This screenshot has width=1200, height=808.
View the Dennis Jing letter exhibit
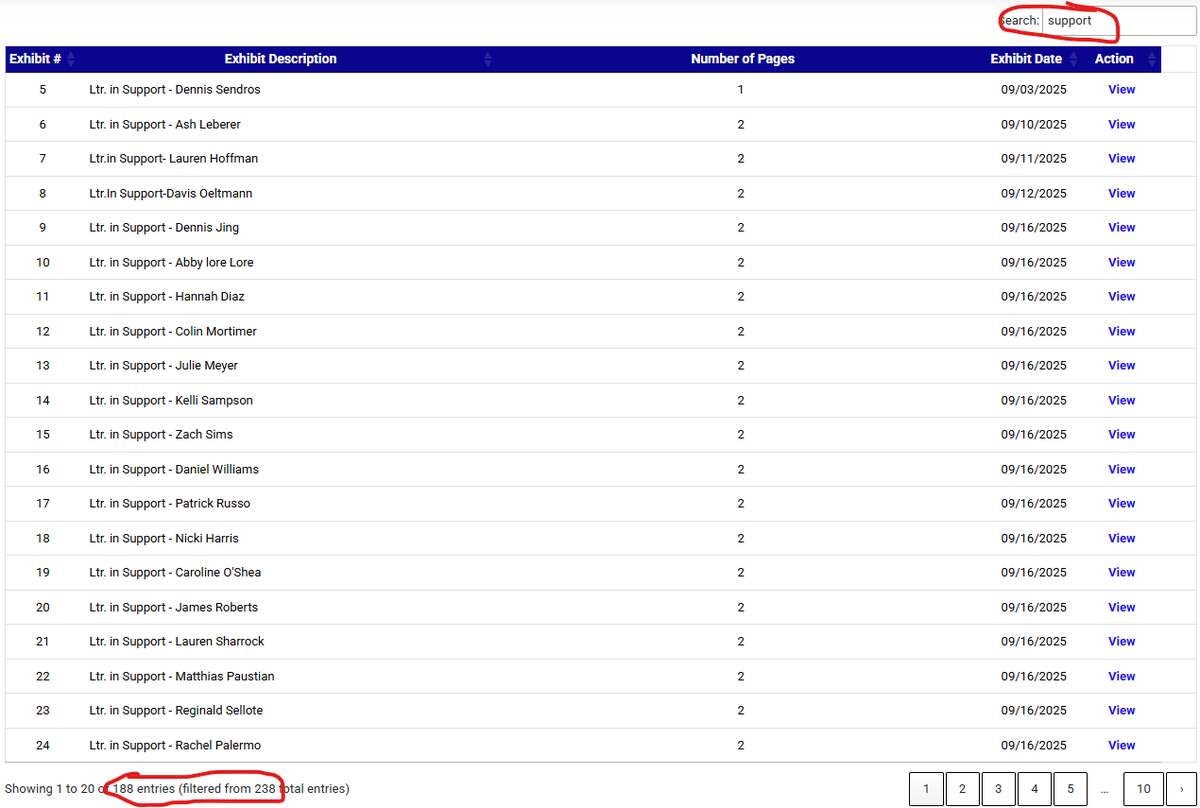coord(1121,228)
